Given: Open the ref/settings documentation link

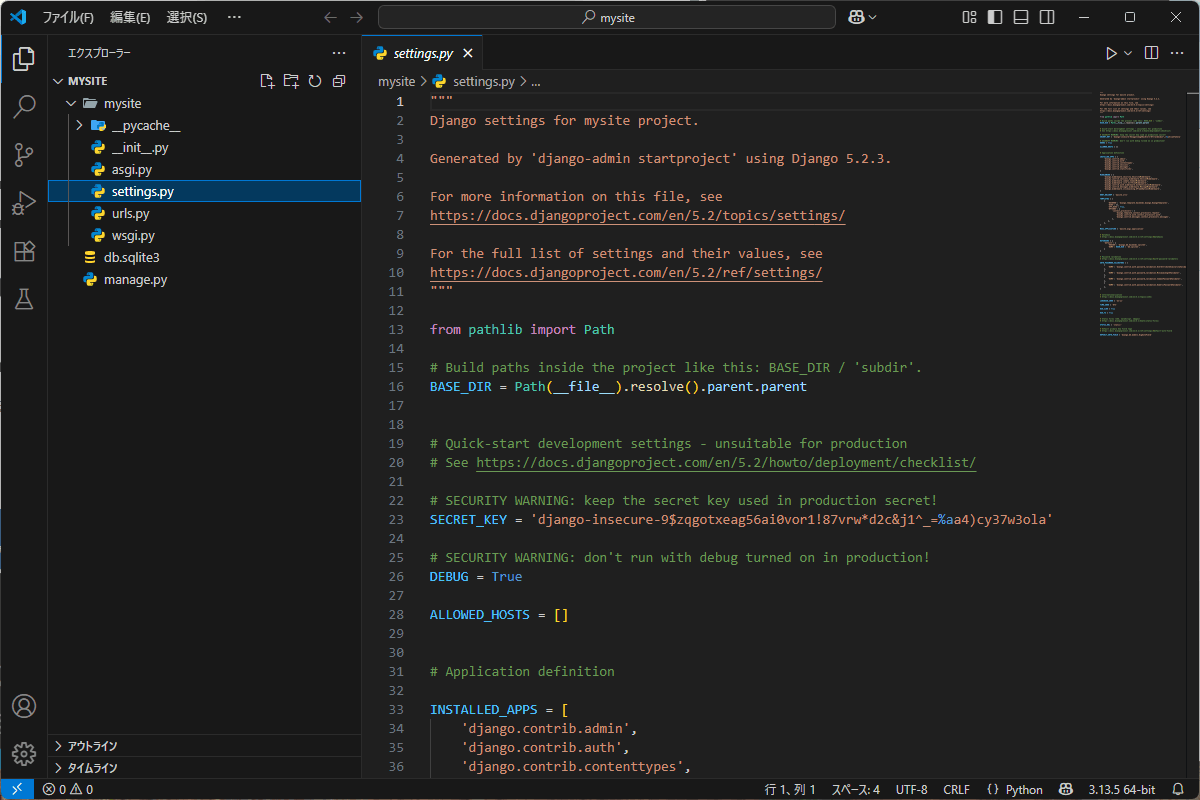Looking at the screenshot, I should point(626,273).
